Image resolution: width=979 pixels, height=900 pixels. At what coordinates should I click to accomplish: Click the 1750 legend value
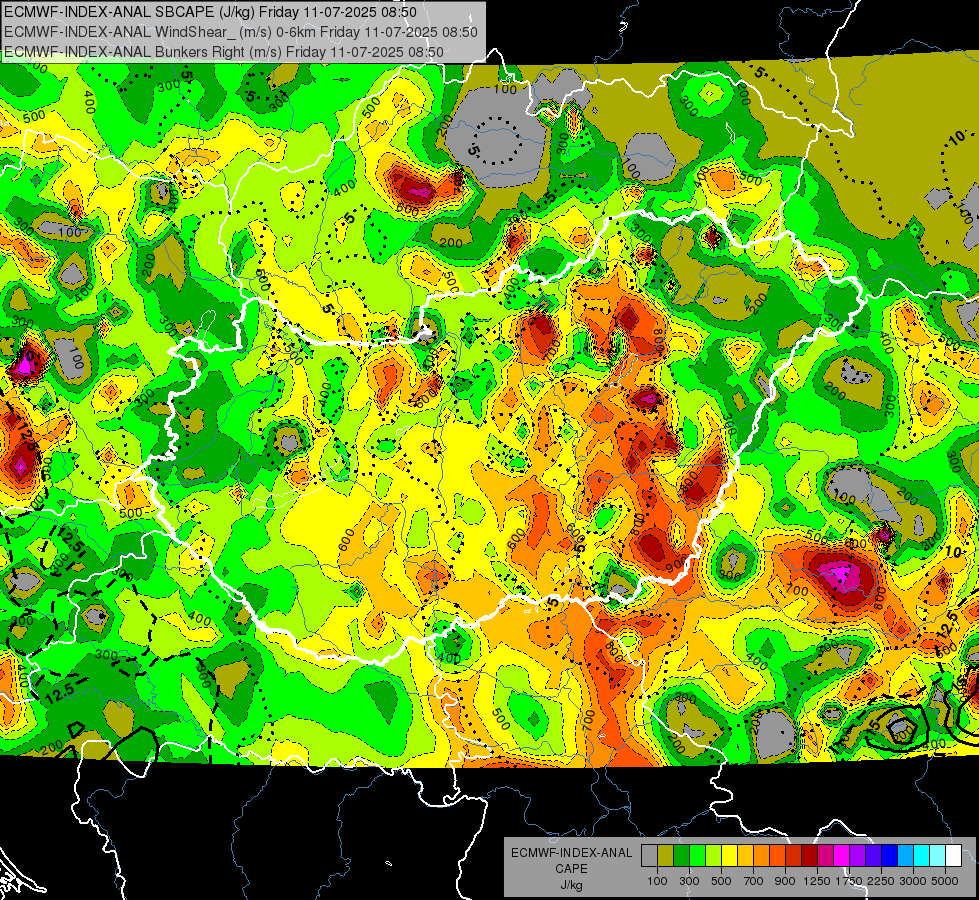point(849,881)
